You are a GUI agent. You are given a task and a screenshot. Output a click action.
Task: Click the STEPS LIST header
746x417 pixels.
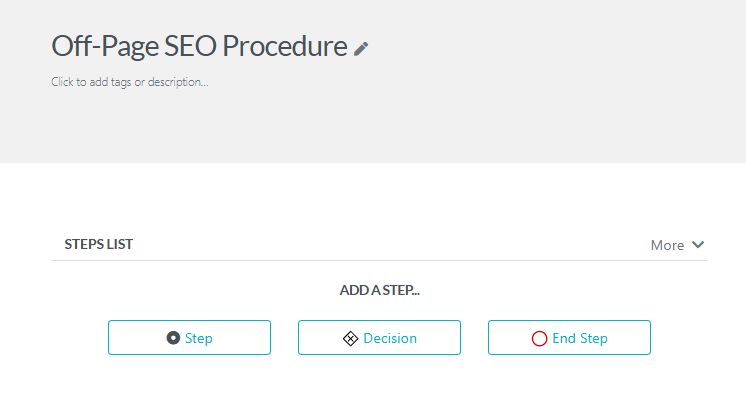point(98,244)
